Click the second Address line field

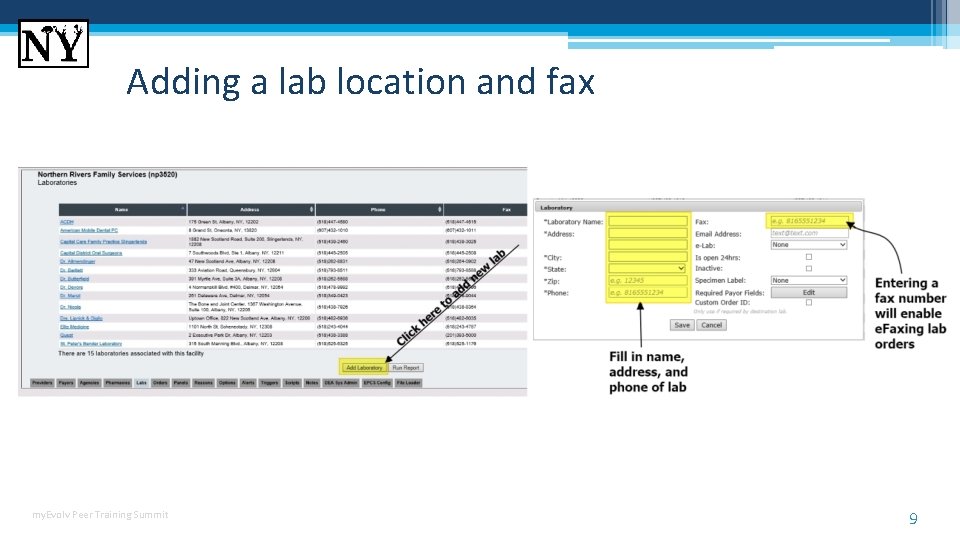tap(648, 245)
